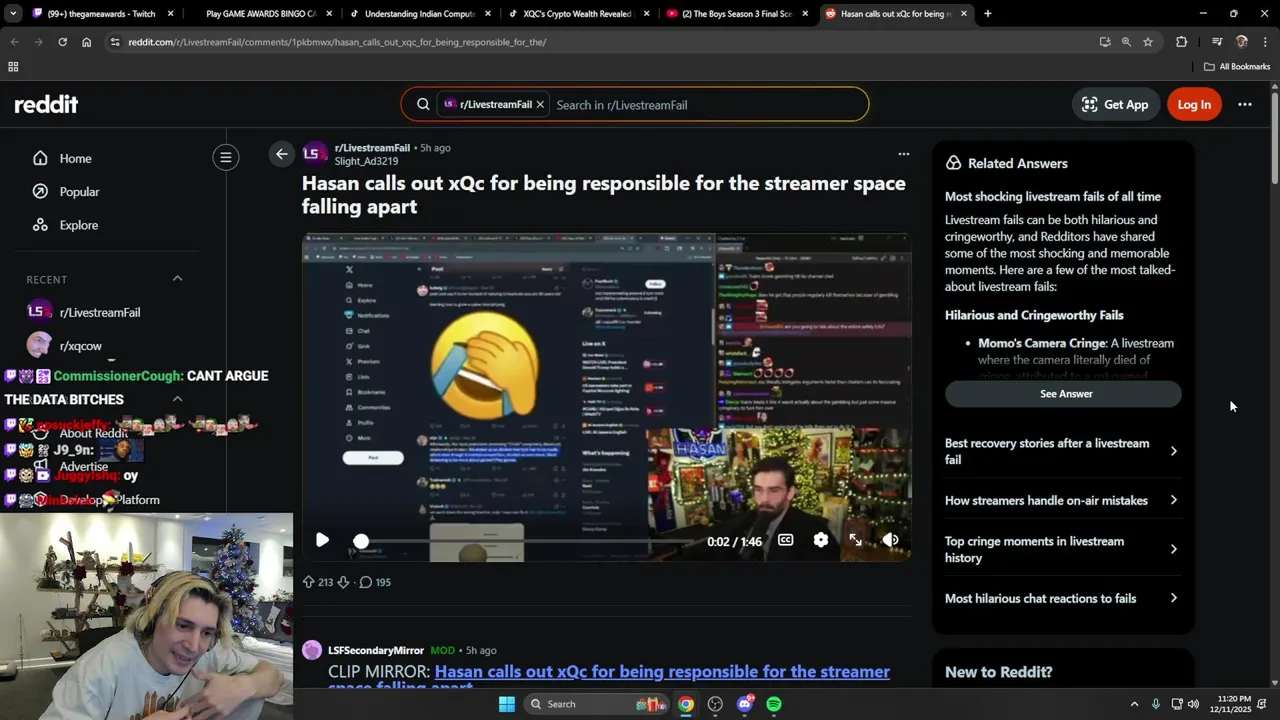Downvote the post
Viewport: 1280px width, 720px height.
(x=343, y=582)
